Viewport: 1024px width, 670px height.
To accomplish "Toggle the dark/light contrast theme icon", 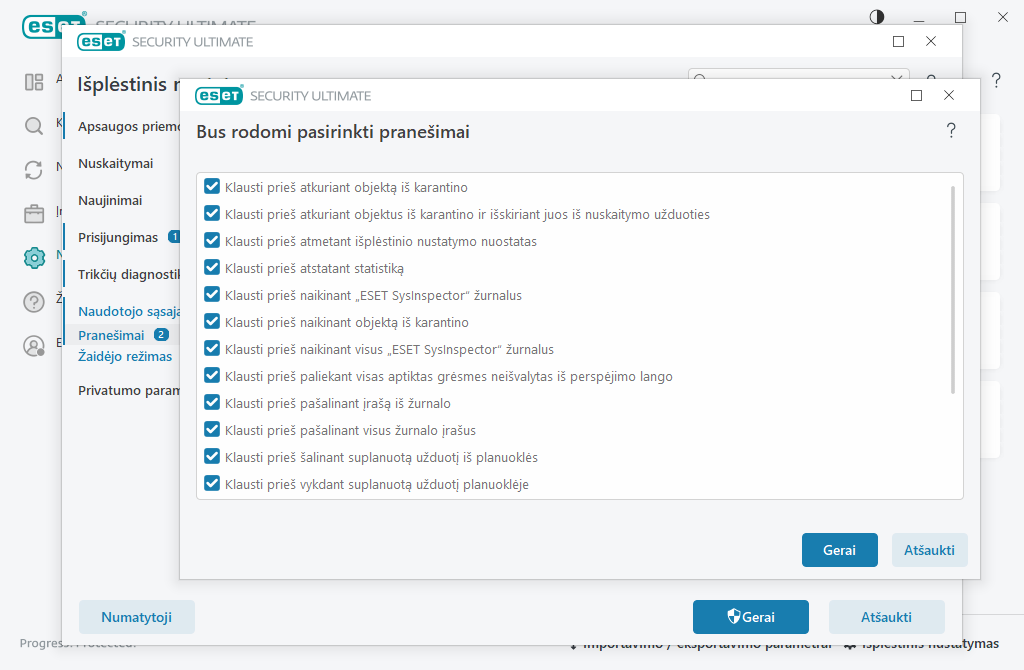I will click(x=876, y=17).
